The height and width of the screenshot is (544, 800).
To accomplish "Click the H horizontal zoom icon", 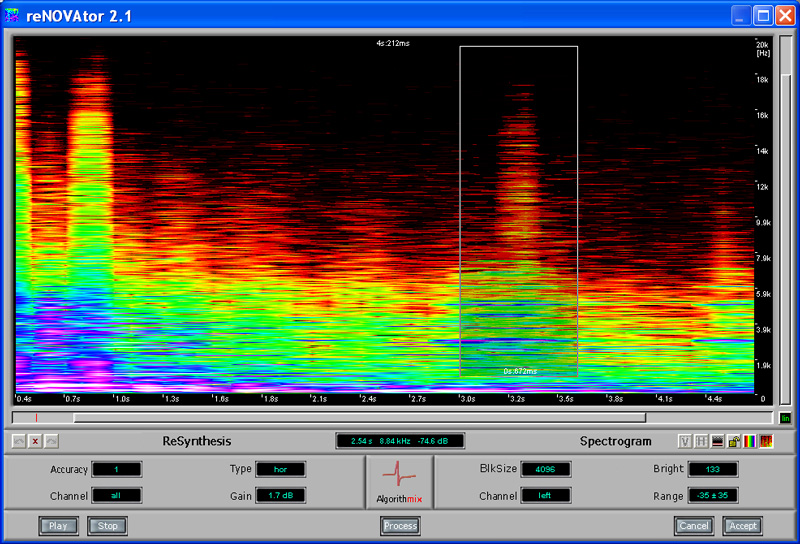I will [x=701, y=441].
